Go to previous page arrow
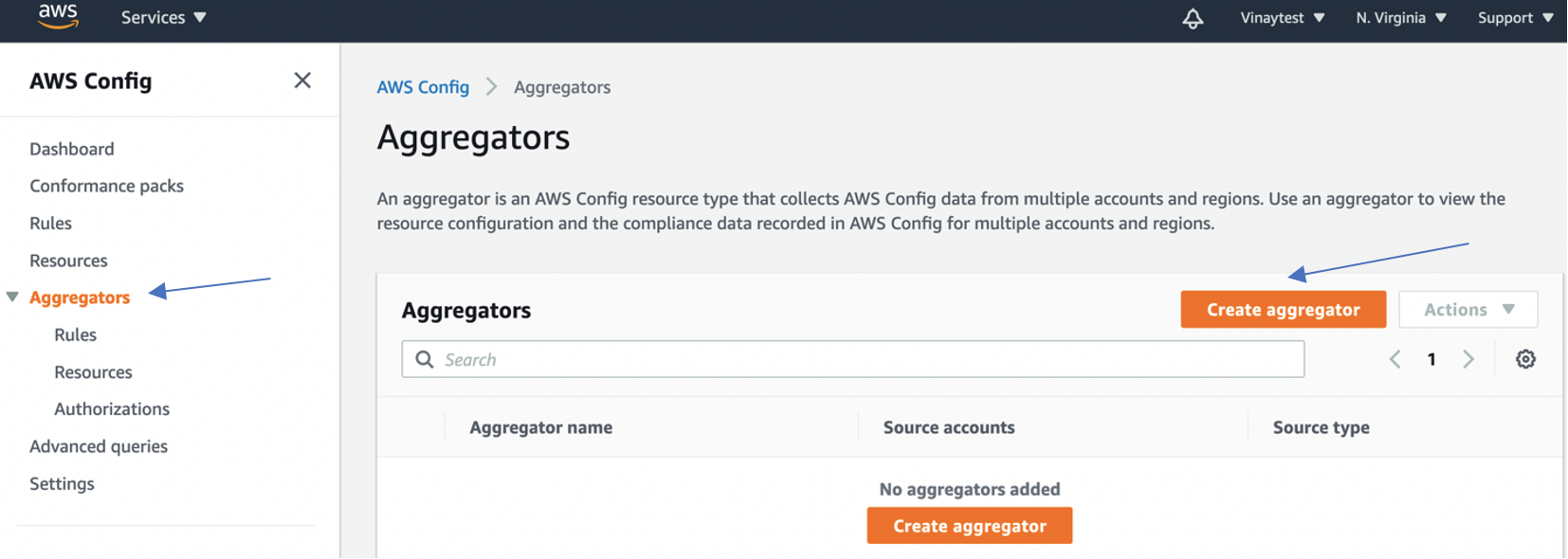This screenshot has width=1568, height=559. tap(1395, 359)
